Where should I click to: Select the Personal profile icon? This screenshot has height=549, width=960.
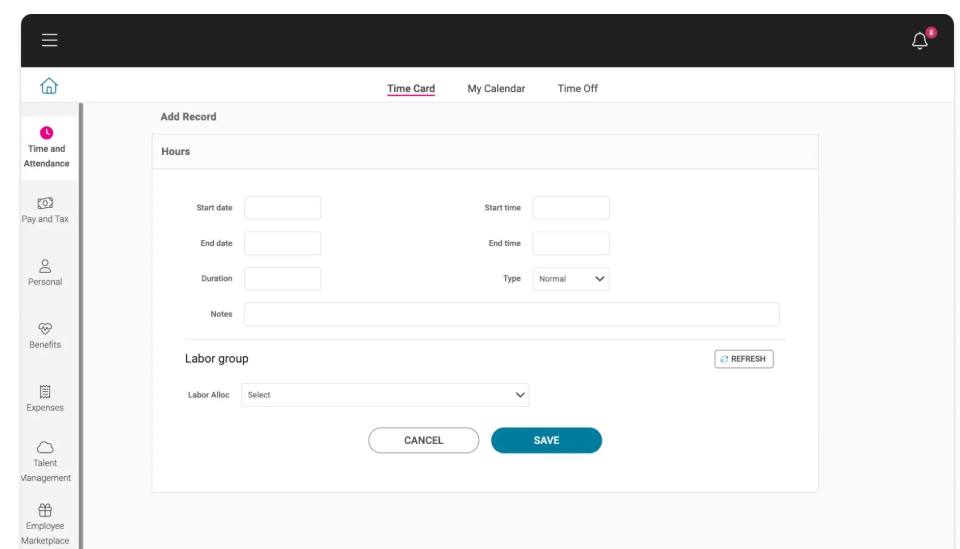pos(45,265)
